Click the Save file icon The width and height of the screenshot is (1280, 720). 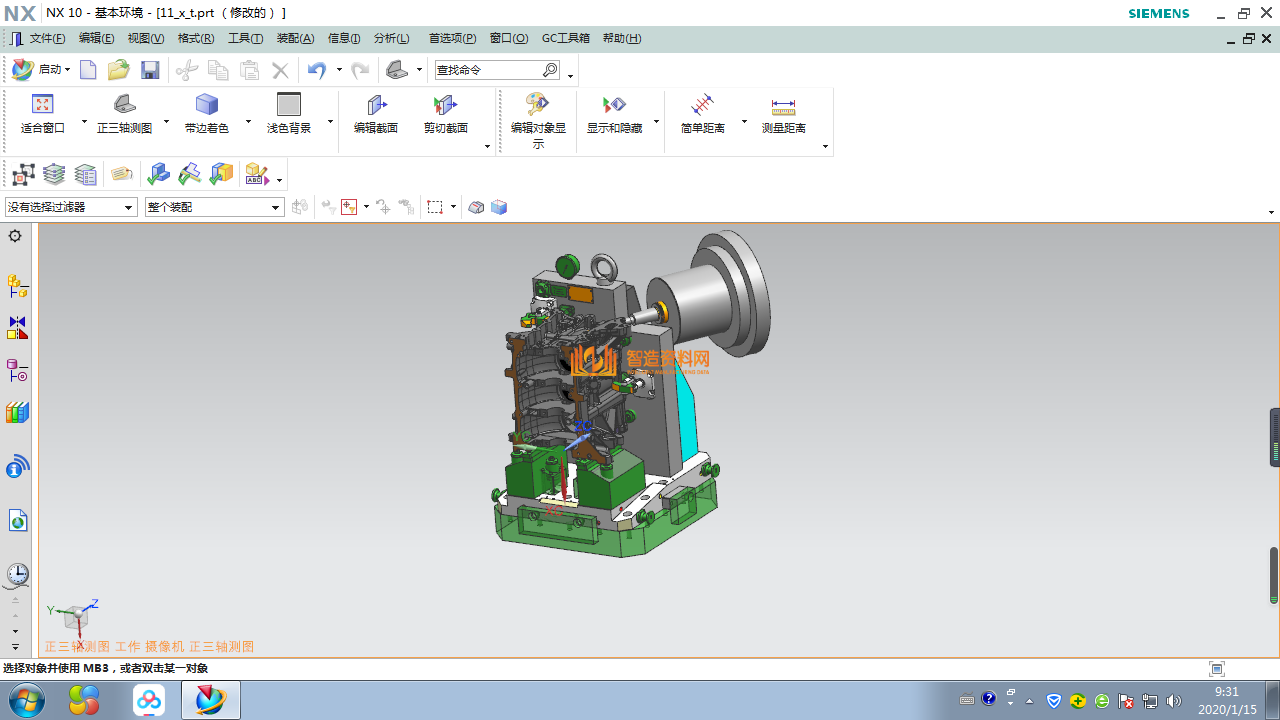(x=150, y=70)
